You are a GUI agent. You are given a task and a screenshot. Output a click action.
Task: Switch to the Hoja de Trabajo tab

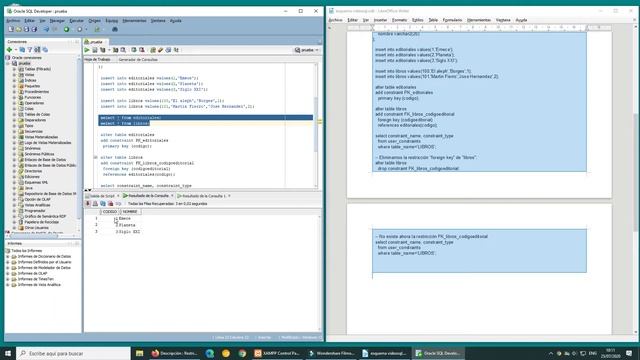98,60
